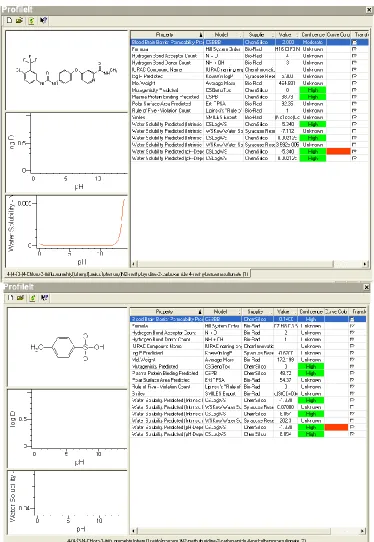Image resolution: width=374 pixels, height=542 pixels.
Task: Click green High cell for Mutagenicity, upper window
Action: 312,90
